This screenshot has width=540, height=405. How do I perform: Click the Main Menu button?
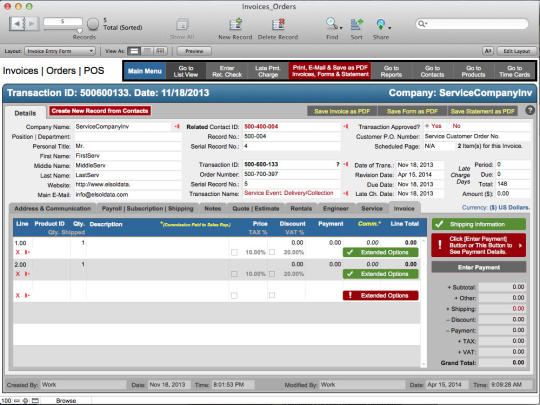145,71
